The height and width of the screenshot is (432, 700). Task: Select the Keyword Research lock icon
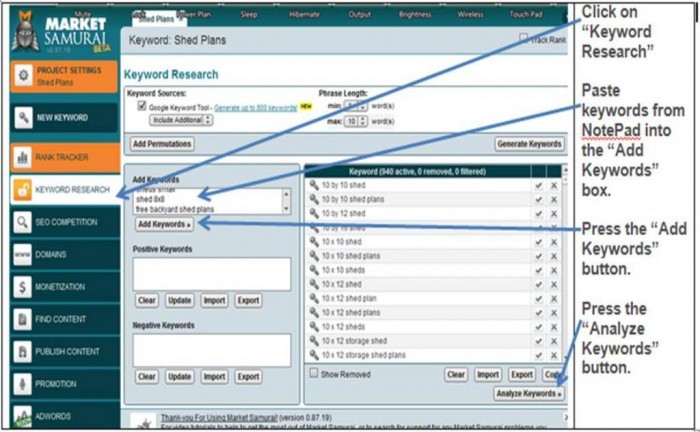coord(22,190)
